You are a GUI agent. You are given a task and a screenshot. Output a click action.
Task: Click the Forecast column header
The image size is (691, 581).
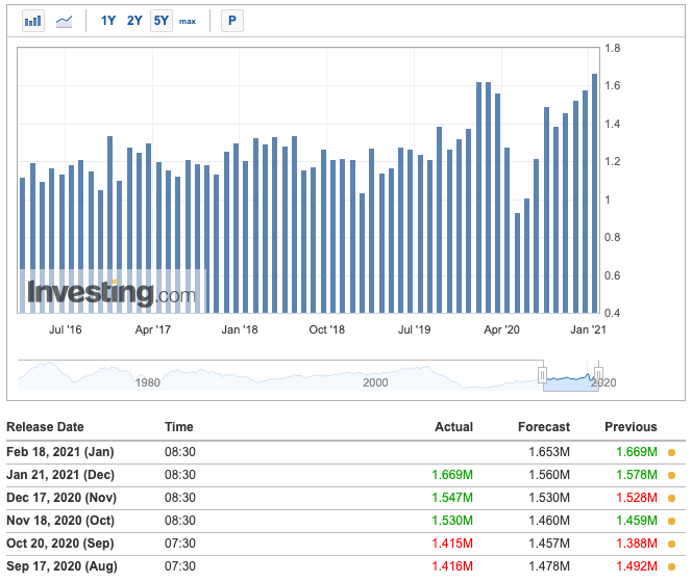(544, 427)
